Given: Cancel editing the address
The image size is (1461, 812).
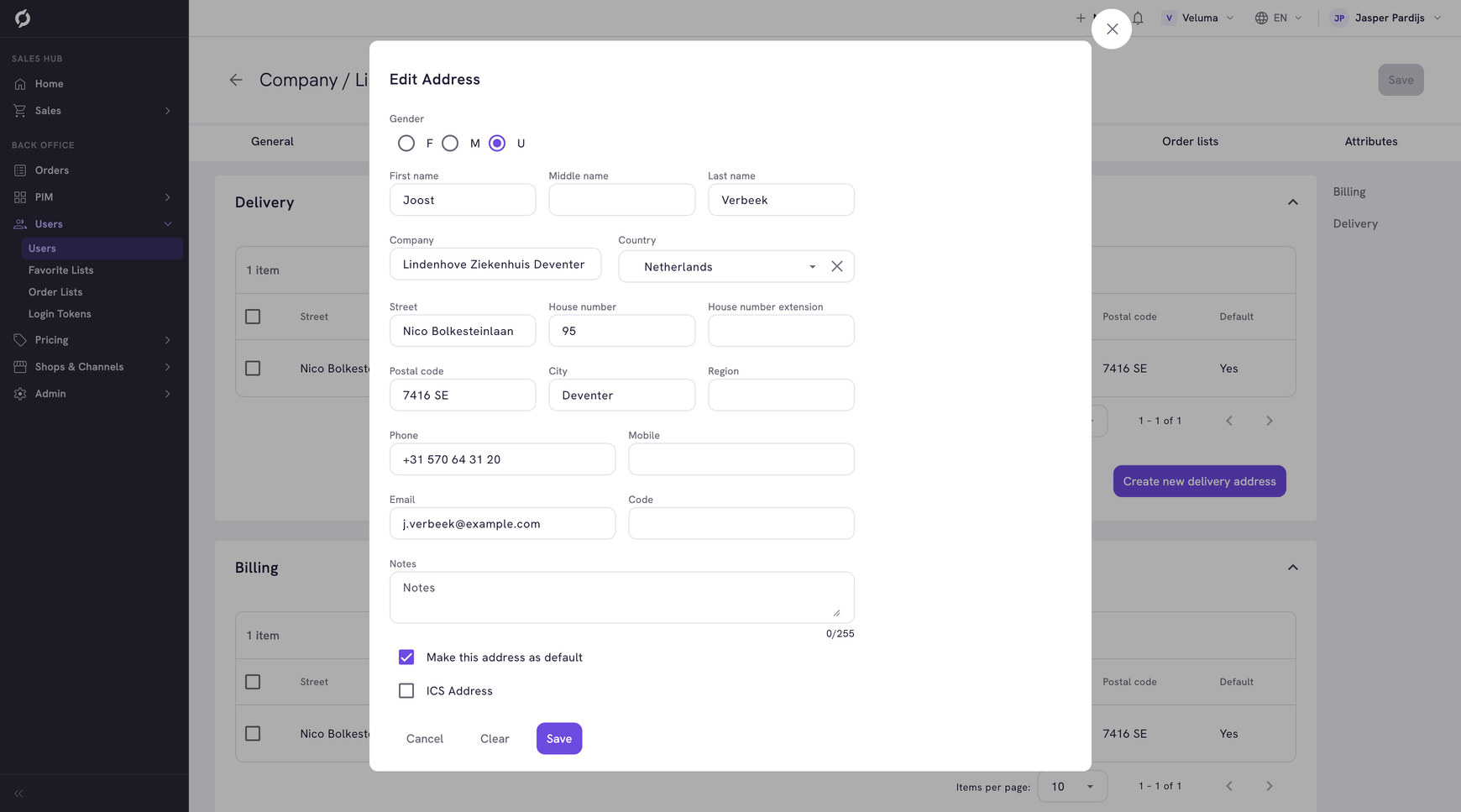Looking at the screenshot, I should (425, 739).
